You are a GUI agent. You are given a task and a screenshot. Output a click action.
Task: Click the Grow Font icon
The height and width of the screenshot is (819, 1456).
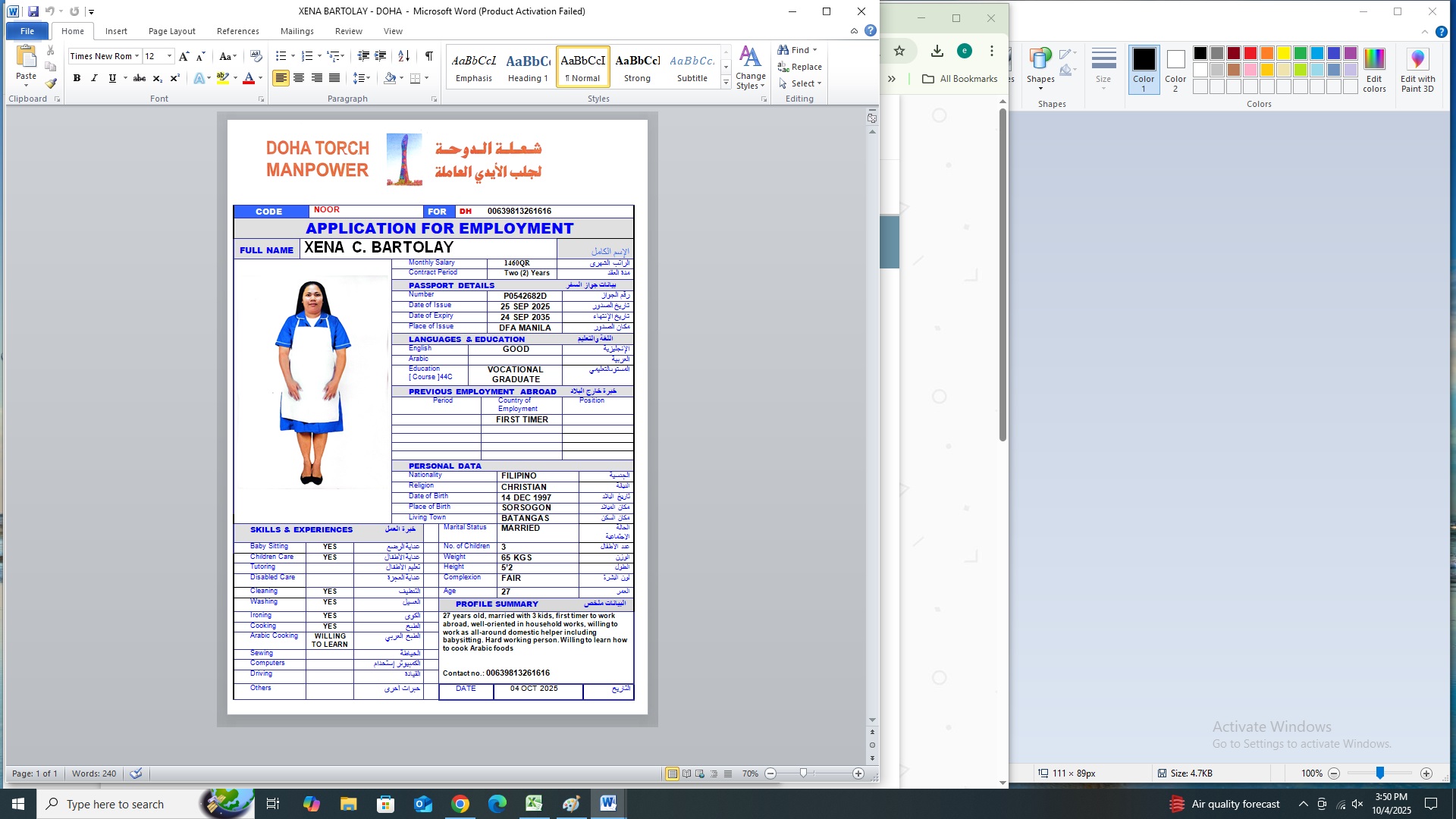184,56
